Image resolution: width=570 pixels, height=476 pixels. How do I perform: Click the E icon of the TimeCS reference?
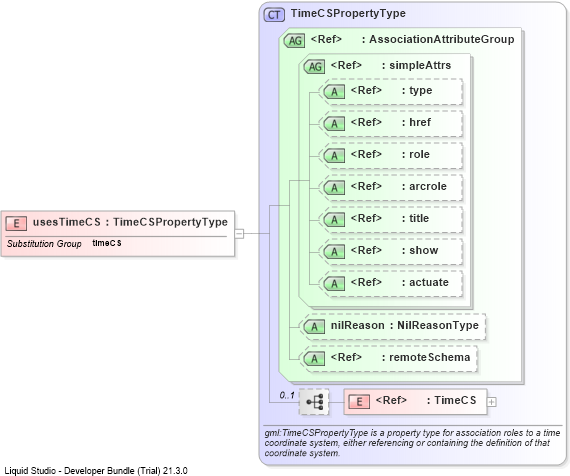[x=359, y=401]
